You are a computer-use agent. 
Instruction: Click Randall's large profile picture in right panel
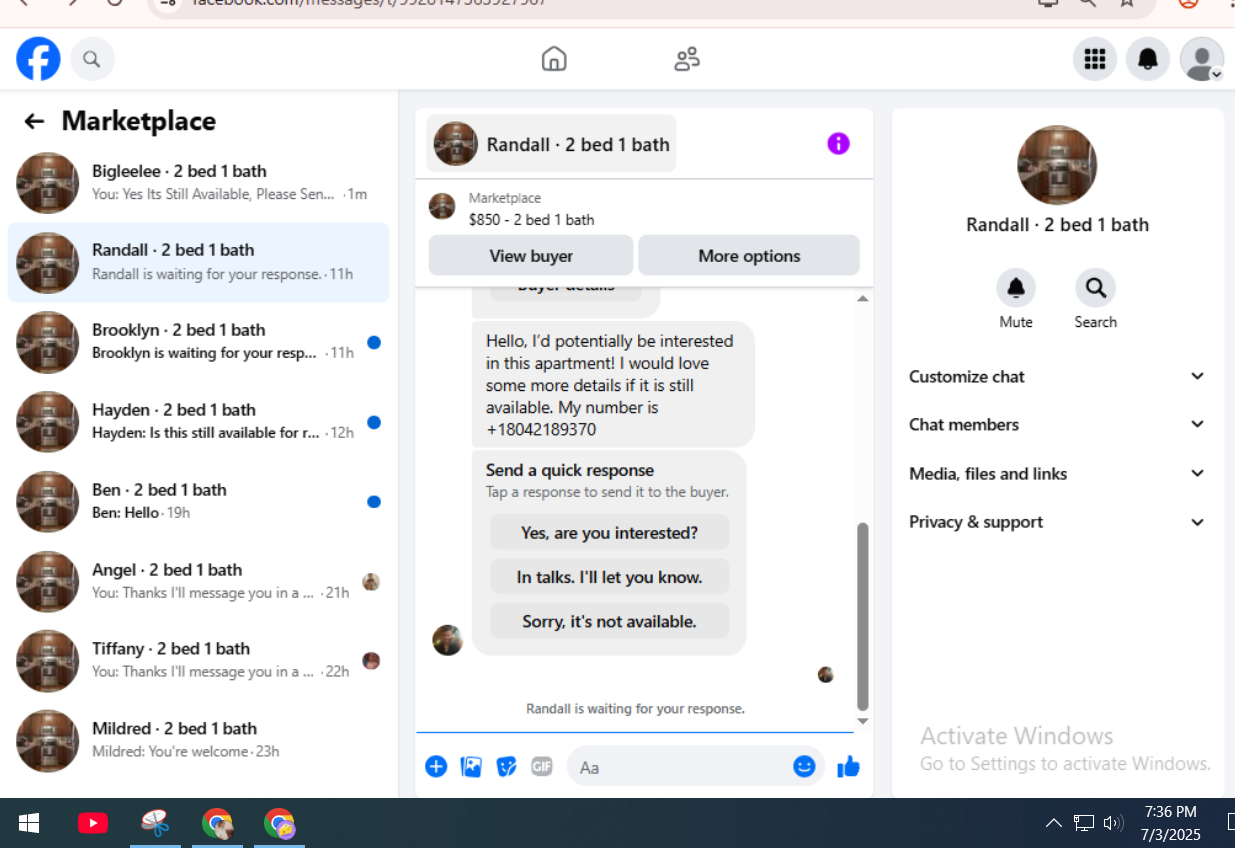click(x=1057, y=165)
